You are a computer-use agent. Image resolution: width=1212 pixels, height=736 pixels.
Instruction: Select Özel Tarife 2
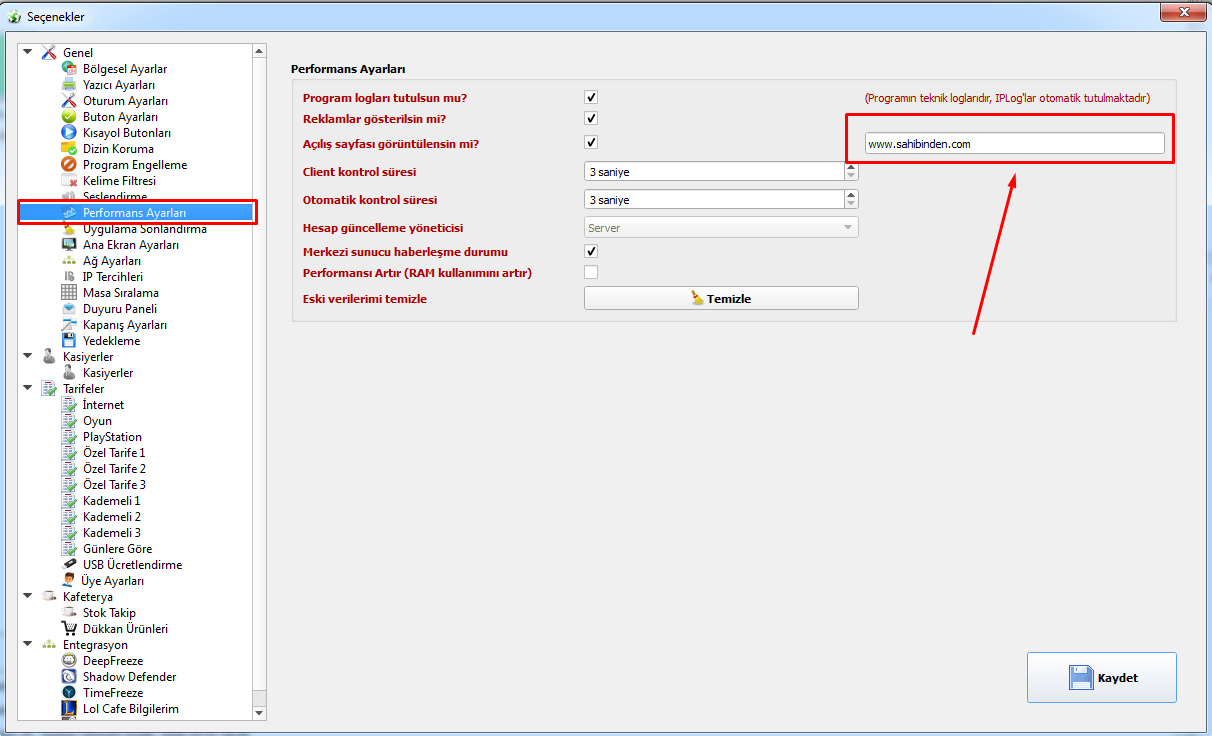point(114,469)
